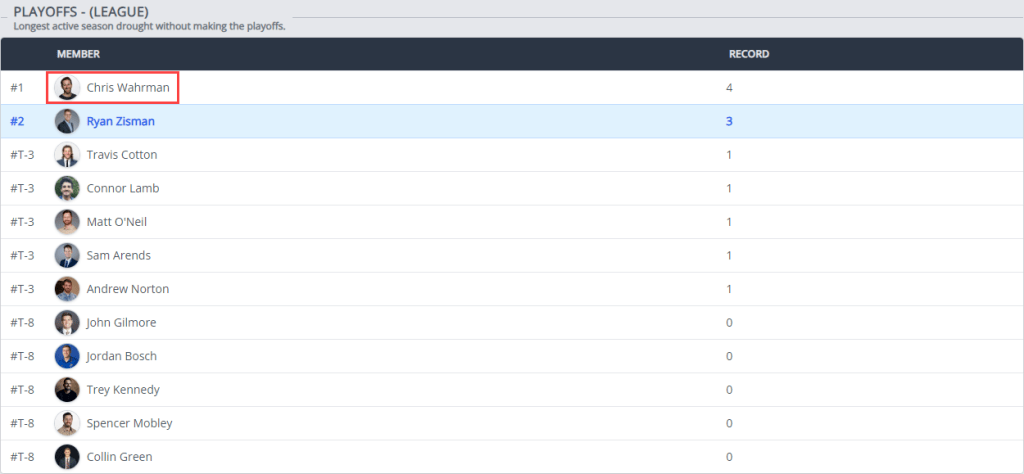
Task: Open Sam Arends' avatar photo
Action: pos(67,255)
